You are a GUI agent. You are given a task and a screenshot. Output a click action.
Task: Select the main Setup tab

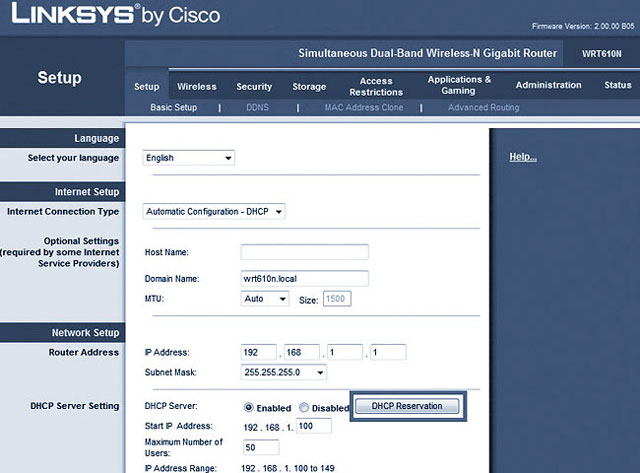click(147, 87)
